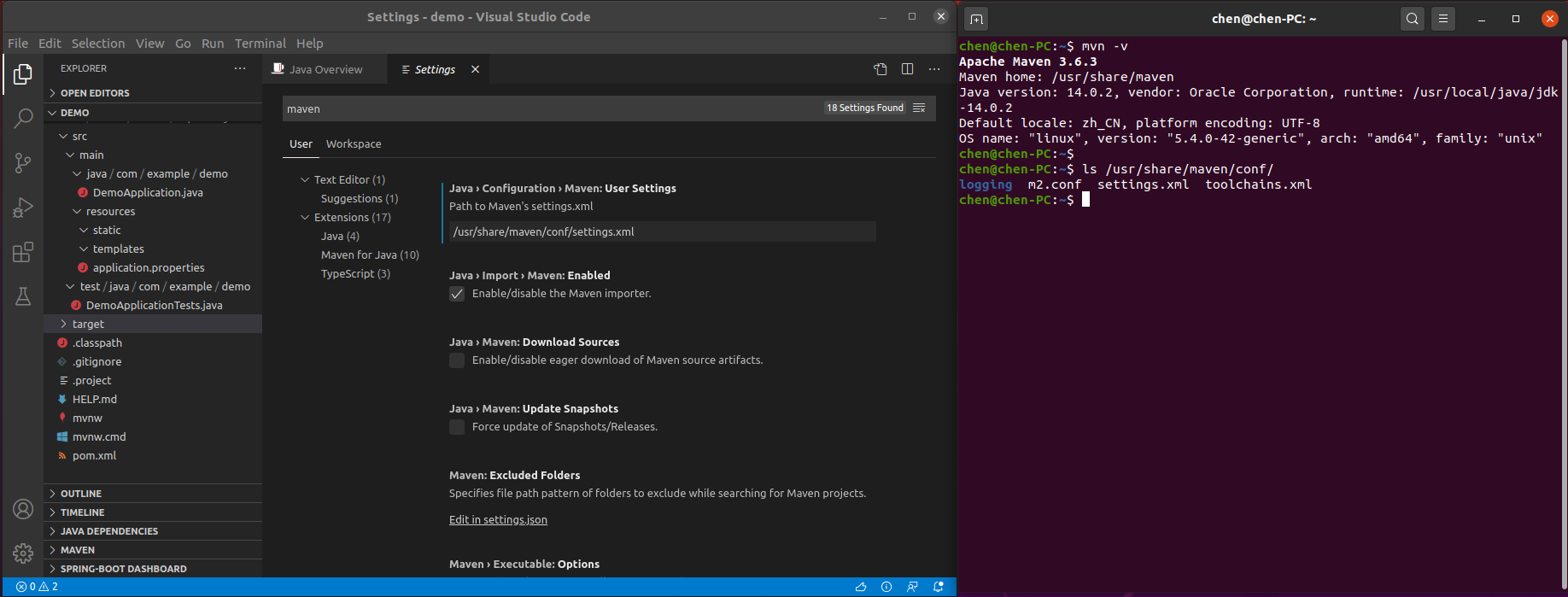Open the Accounts menu icon

point(23,509)
